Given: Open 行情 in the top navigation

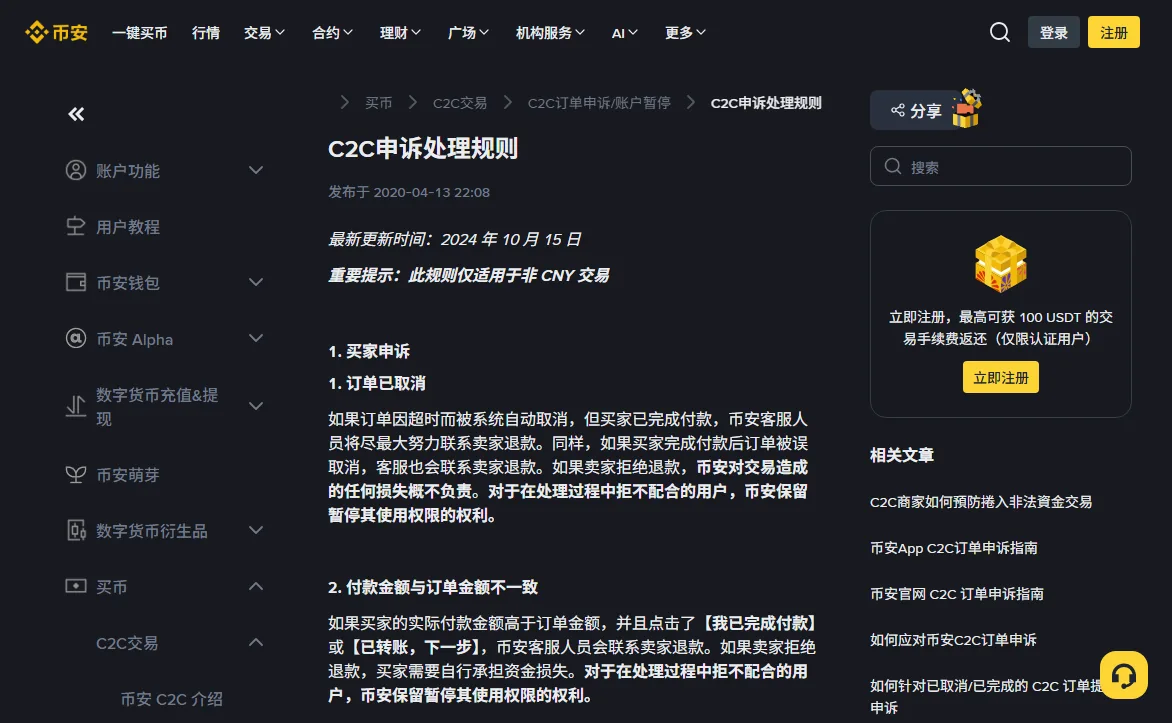Looking at the screenshot, I should 206,33.
